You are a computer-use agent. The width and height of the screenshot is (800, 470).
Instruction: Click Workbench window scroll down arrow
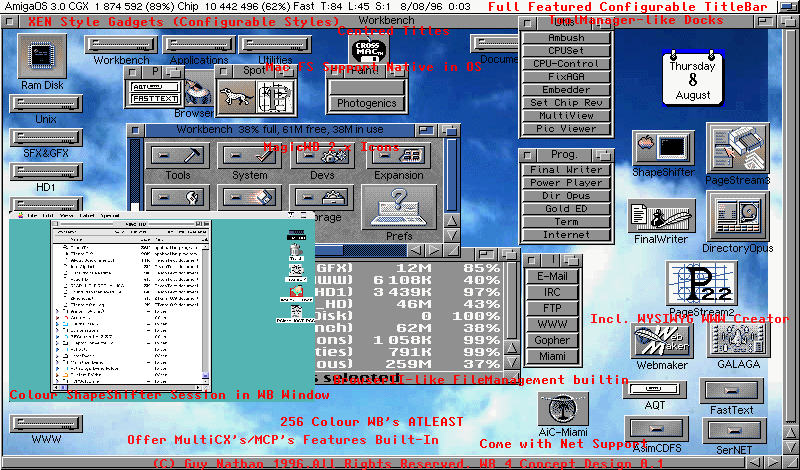(x=452, y=235)
